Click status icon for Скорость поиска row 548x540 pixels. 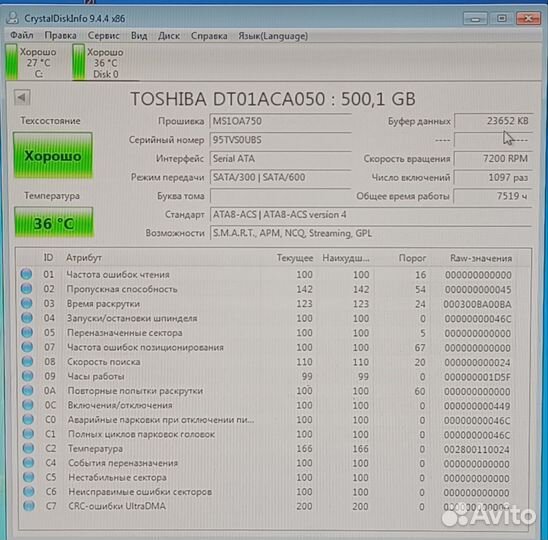pyautogui.click(x=27, y=361)
